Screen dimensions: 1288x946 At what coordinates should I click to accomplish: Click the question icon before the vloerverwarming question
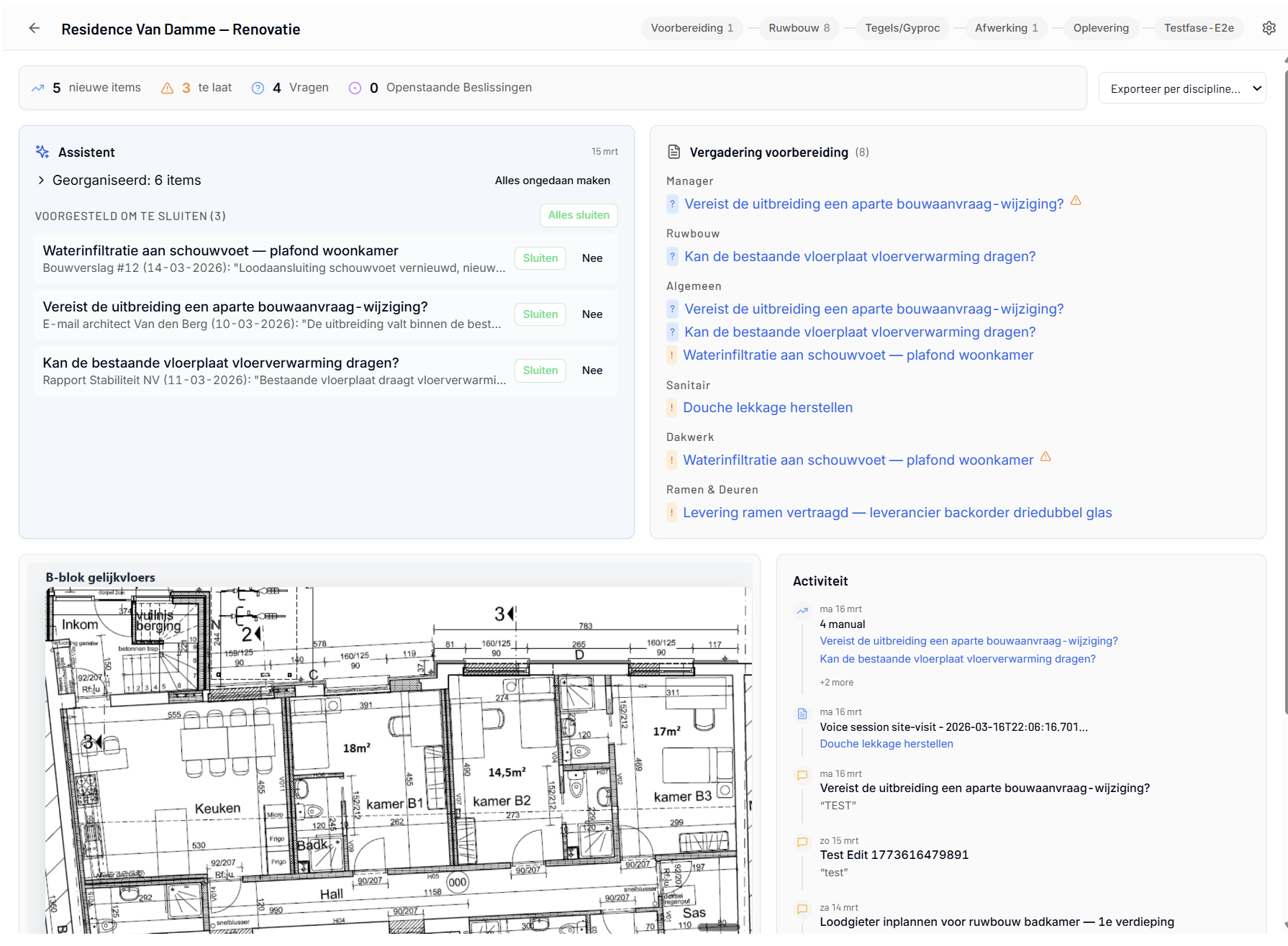(x=672, y=256)
